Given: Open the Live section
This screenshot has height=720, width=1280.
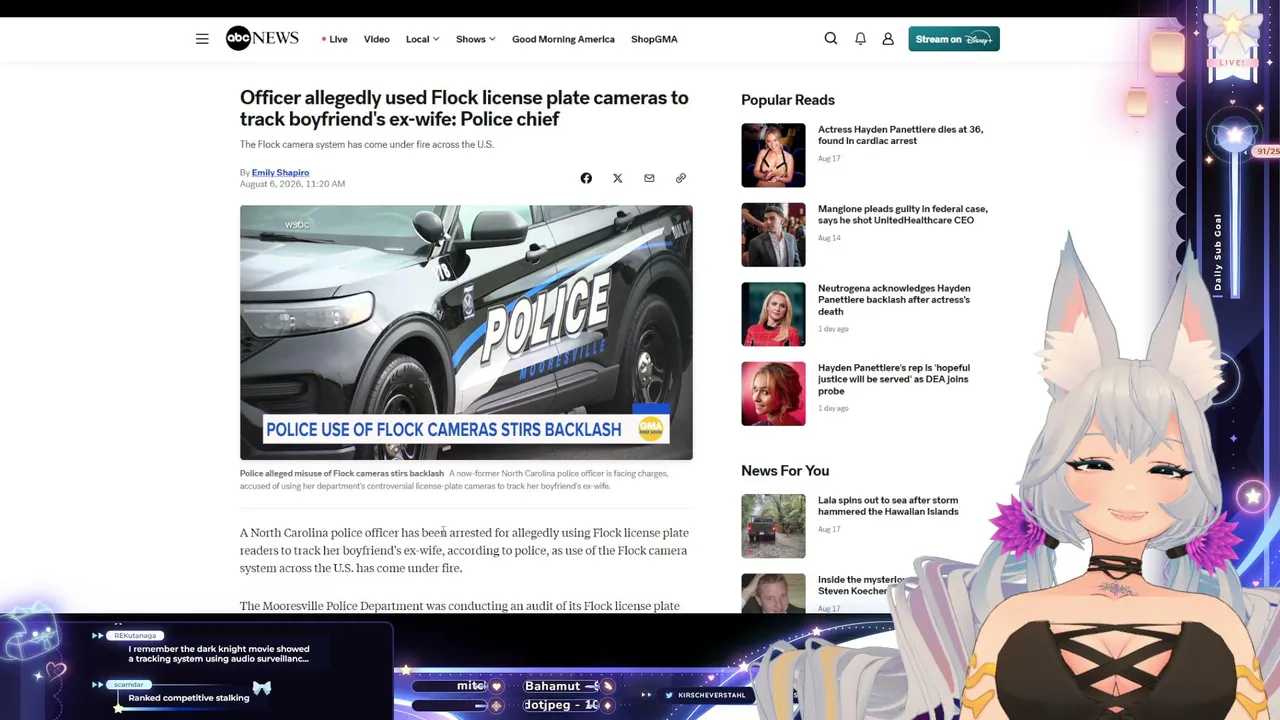Looking at the screenshot, I should coord(335,39).
